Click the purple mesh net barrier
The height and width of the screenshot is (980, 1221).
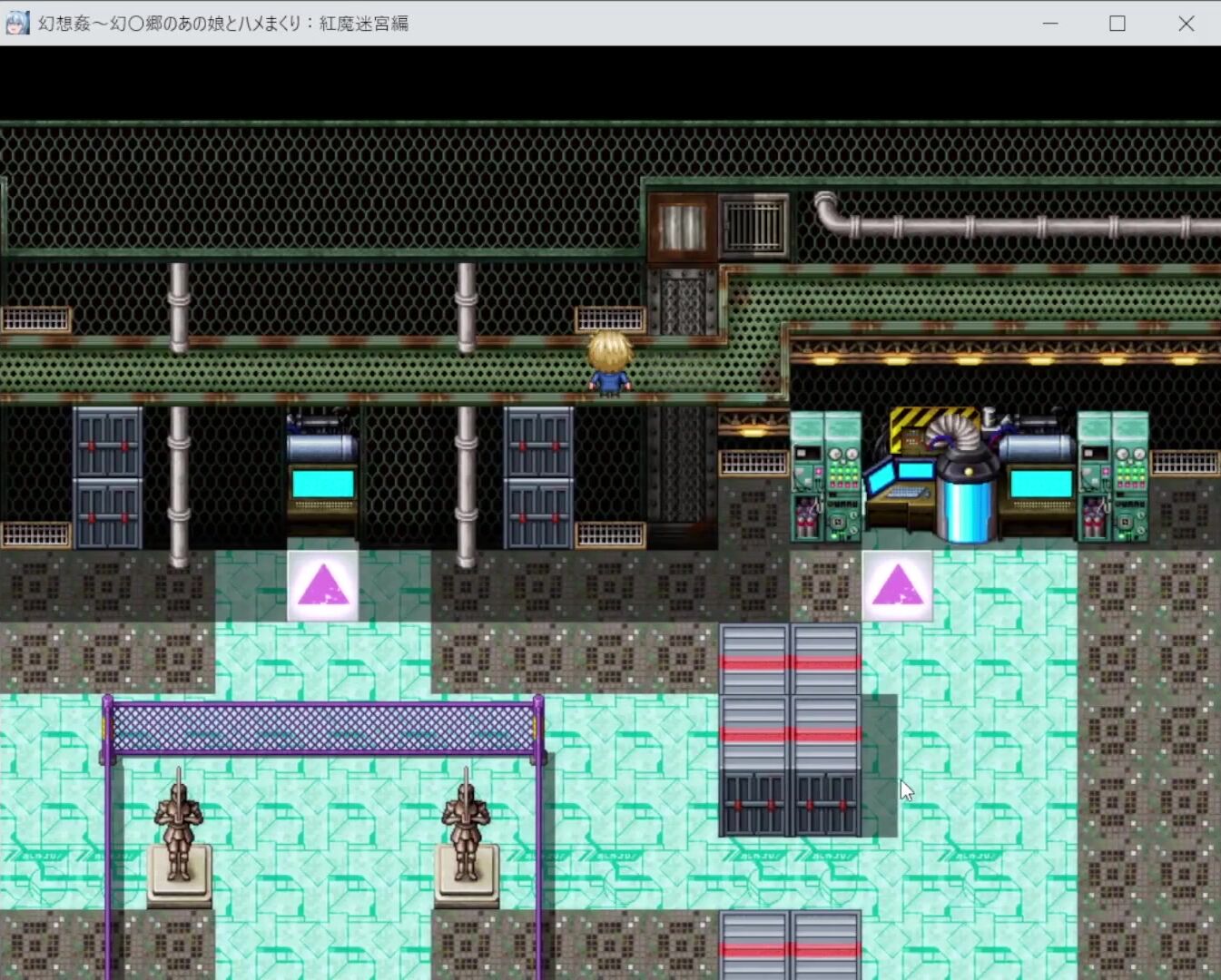[x=322, y=728]
